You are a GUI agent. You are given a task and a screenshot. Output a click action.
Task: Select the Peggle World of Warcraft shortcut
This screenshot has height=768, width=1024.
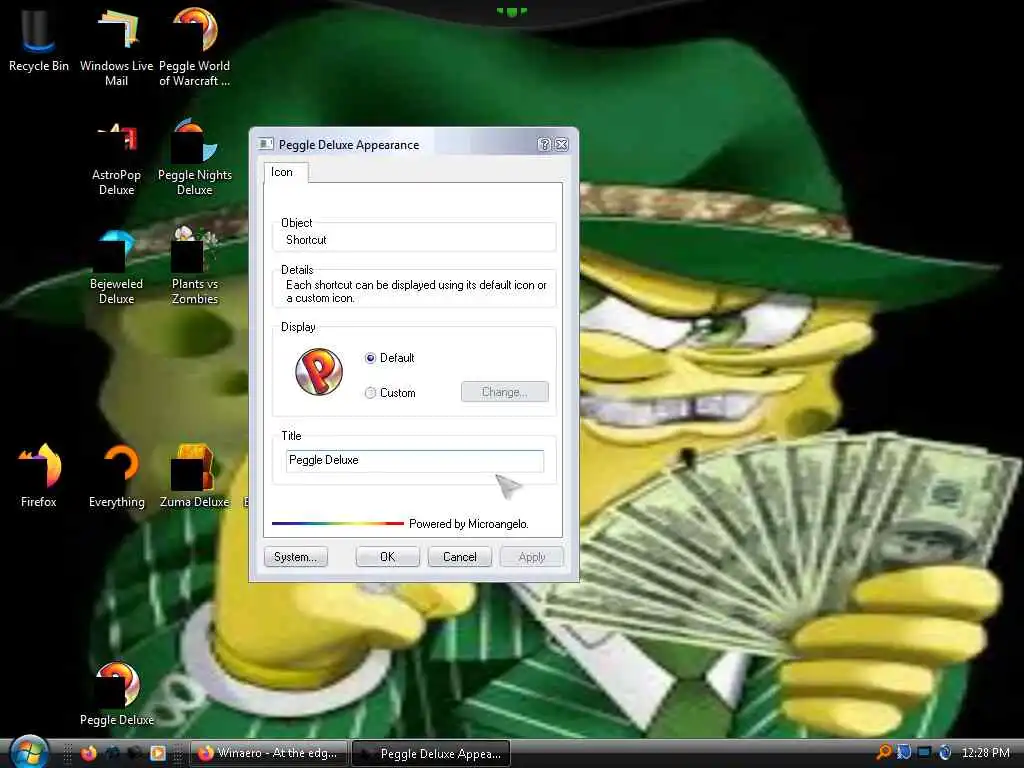pos(195,47)
